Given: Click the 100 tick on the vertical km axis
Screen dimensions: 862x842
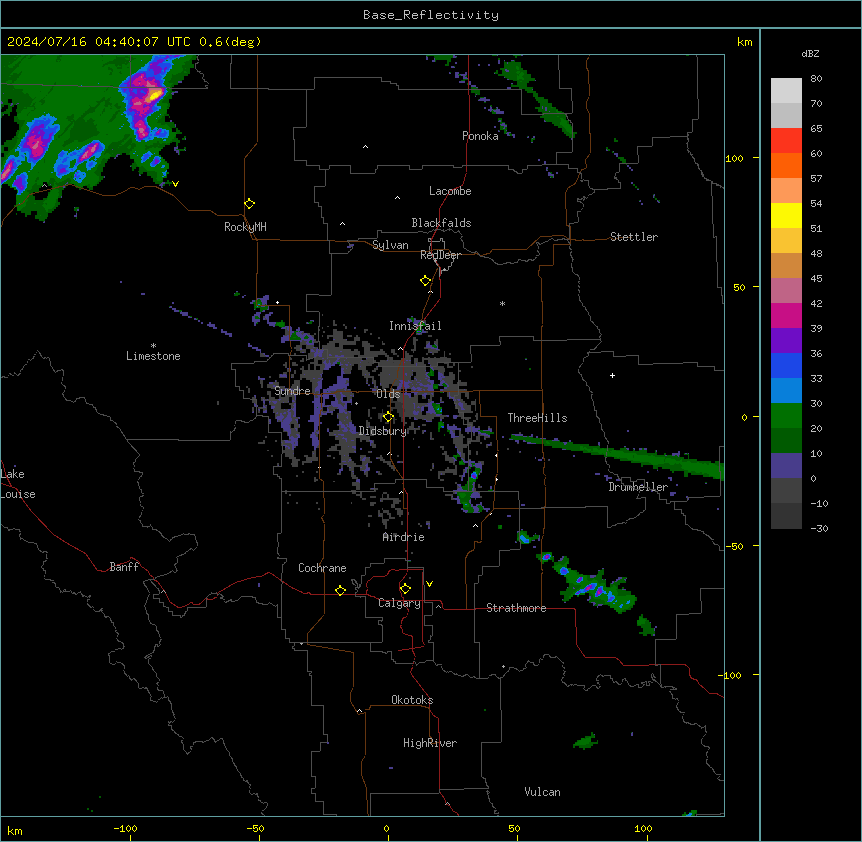Looking at the screenshot, I should point(734,158).
